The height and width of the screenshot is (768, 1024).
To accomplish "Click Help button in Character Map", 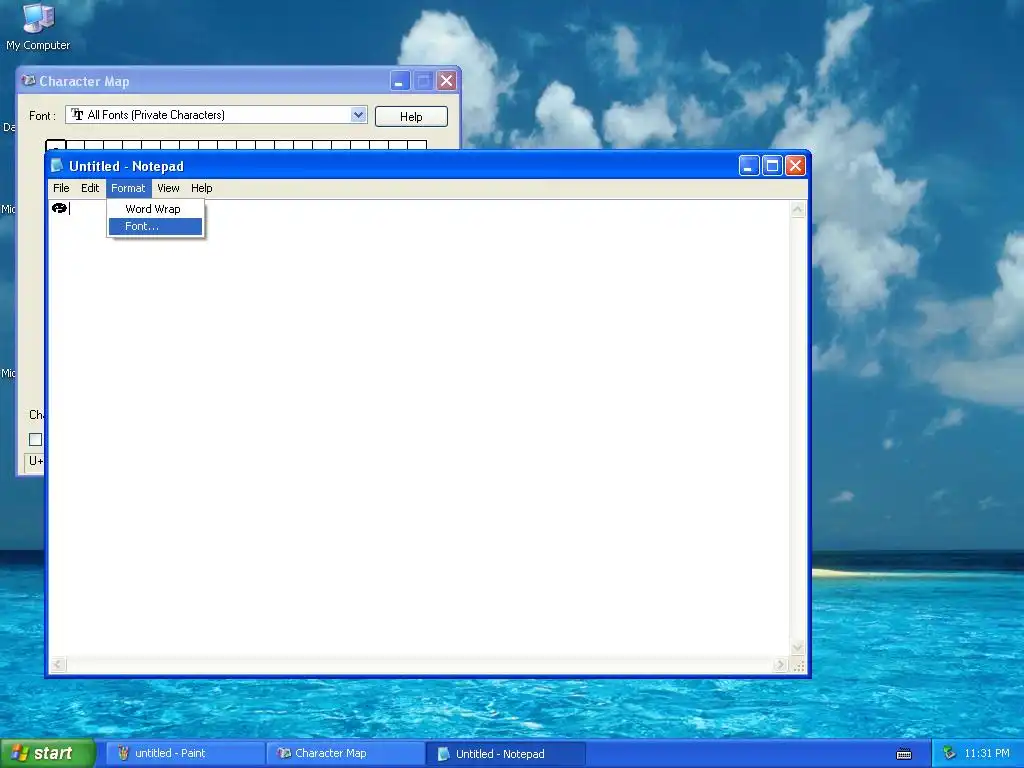I will pyautogui.click(x=411, y=116).
